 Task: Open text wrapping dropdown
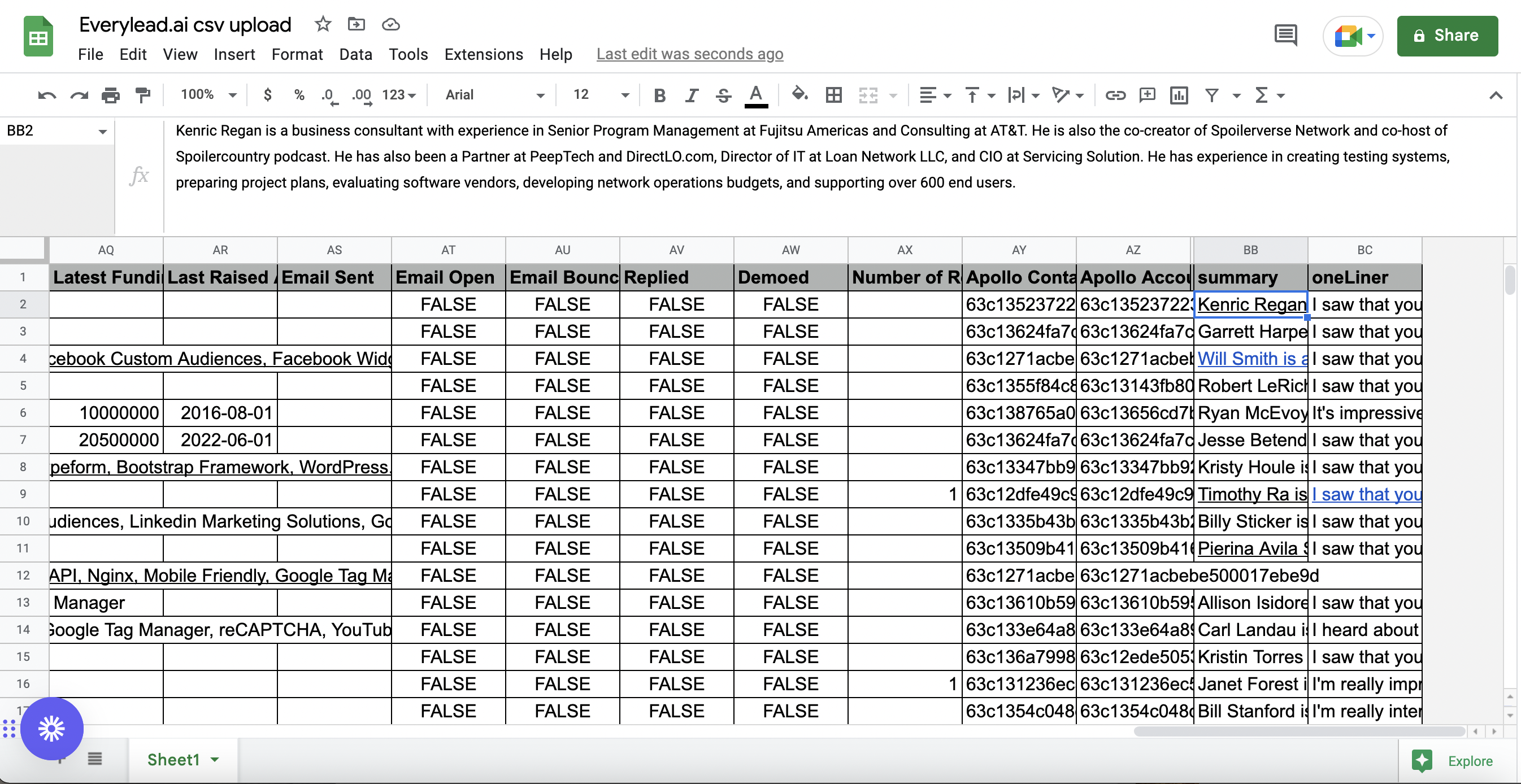pyautogui.click(x=1023, y=95)
